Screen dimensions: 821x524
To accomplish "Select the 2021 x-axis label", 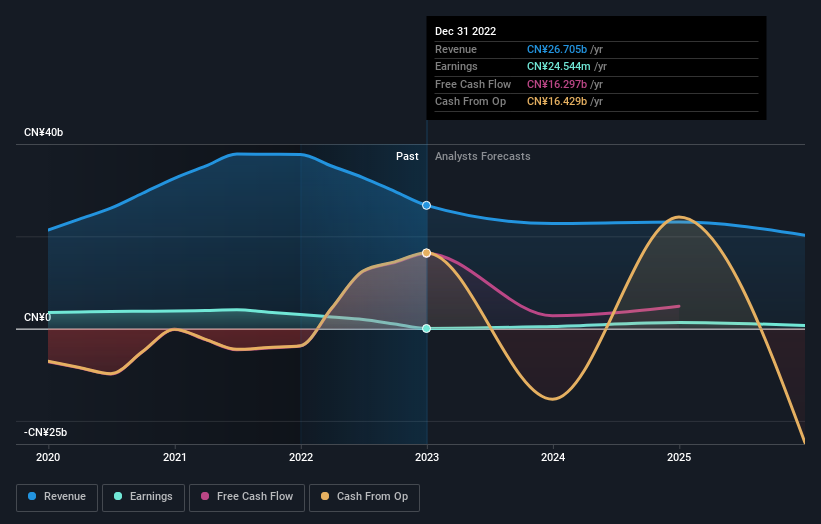I will click(x=174, y=458).
